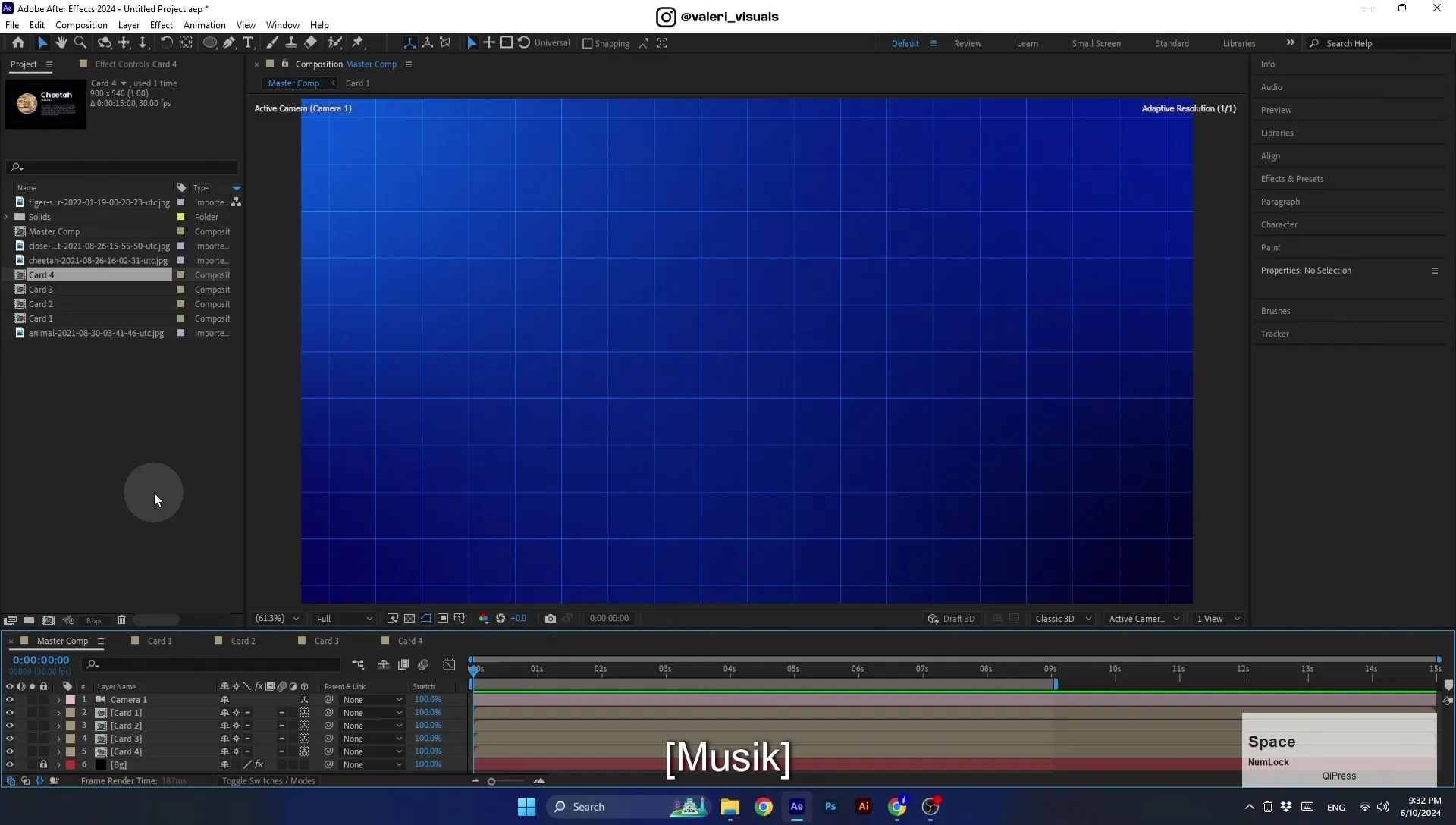1456x825 pixels.
Task: Enable the Snapping checkbox
Action: [x=587, y=43]
